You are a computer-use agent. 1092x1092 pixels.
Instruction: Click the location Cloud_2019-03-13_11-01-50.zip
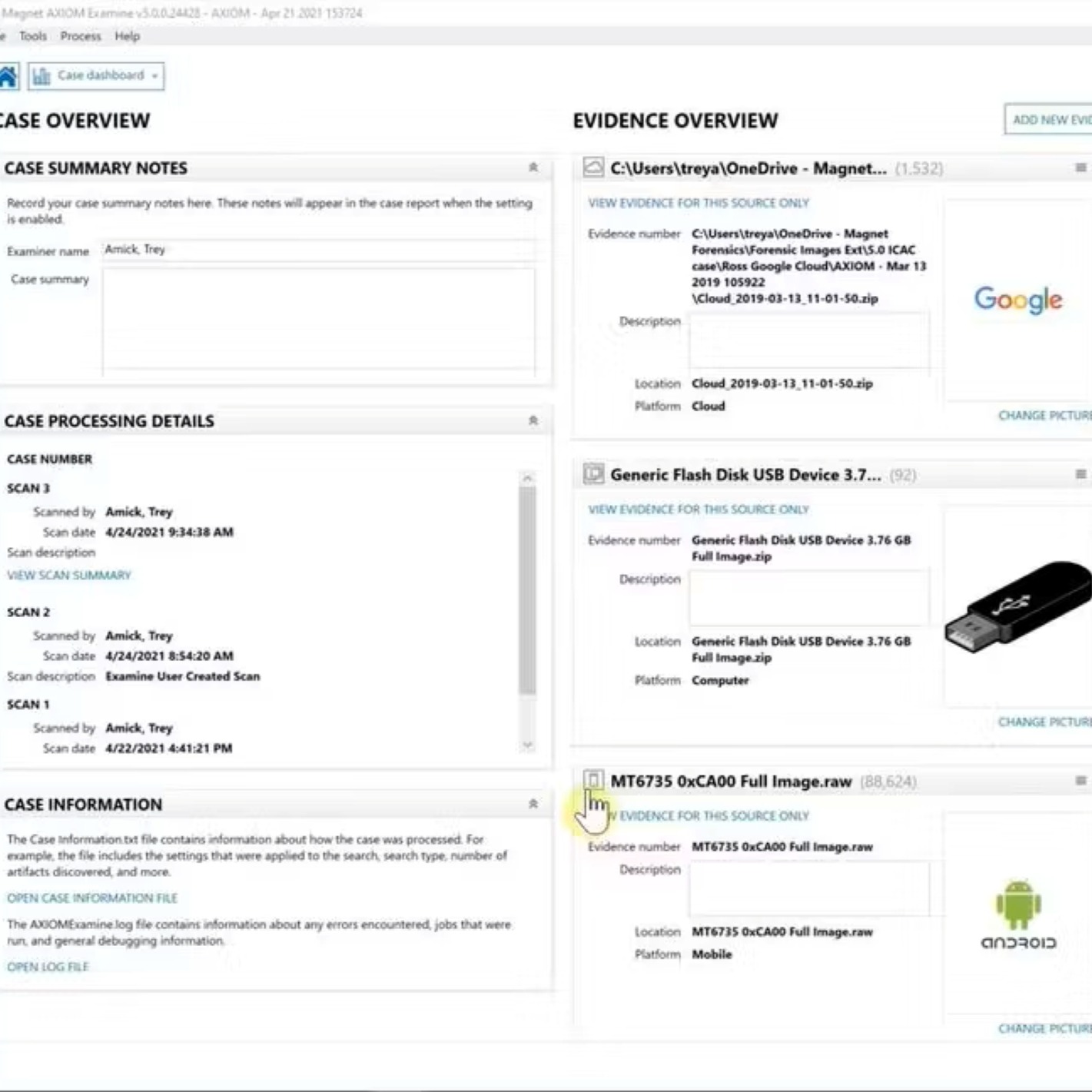(x=782, y=383)
